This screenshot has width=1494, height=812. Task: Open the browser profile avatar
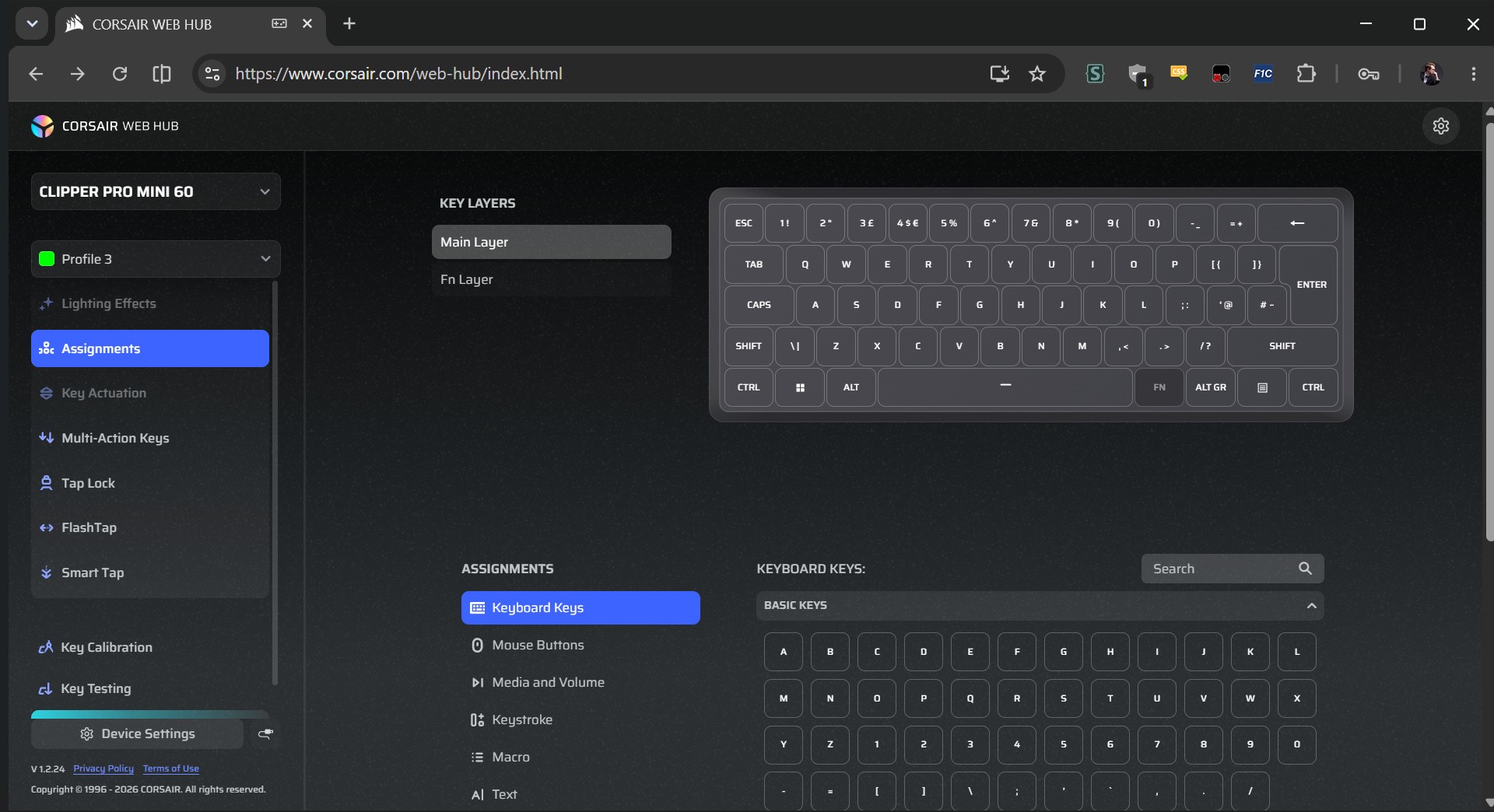tap(1431, 74)
